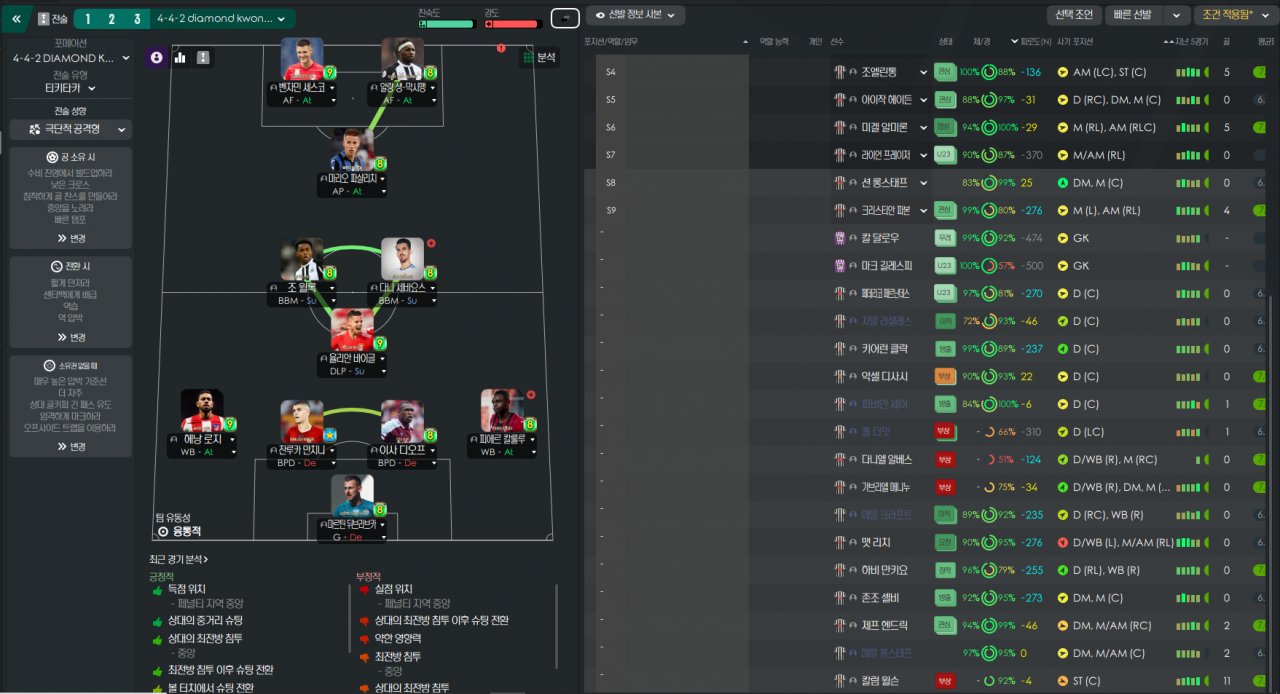Expand arrow next to 빠른 선발

coord(1175,15)
